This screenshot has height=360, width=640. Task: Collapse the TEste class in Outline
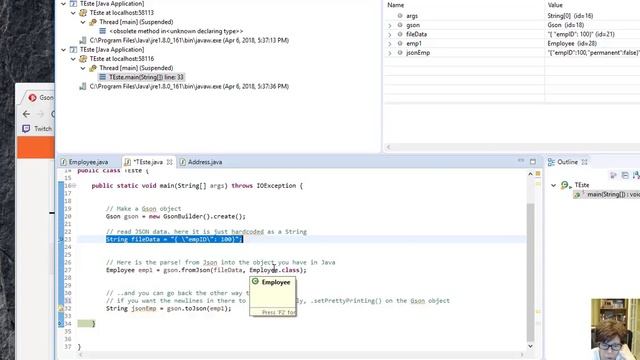click(x=553, y=185)
